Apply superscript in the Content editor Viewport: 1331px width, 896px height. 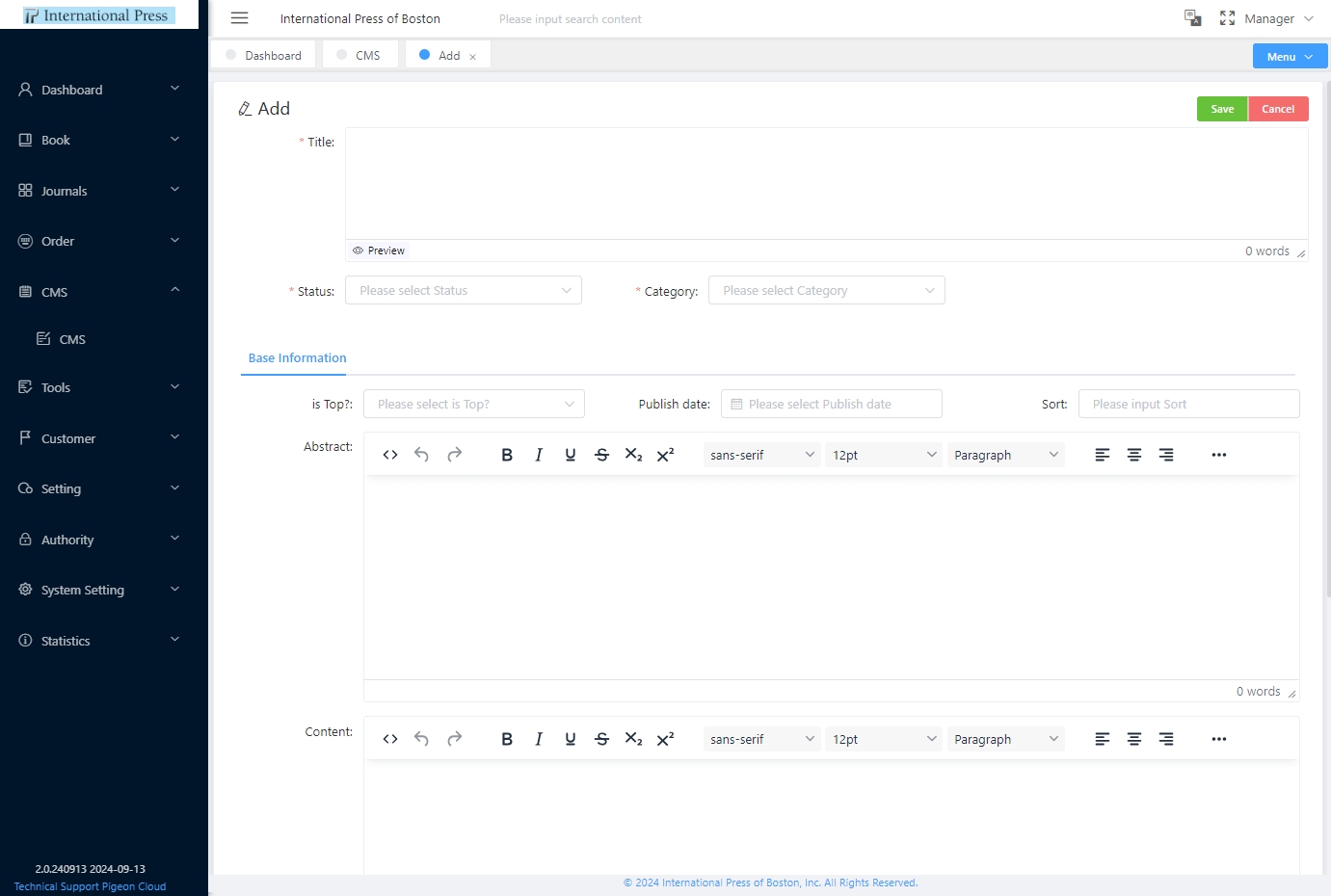coord(665,739)
